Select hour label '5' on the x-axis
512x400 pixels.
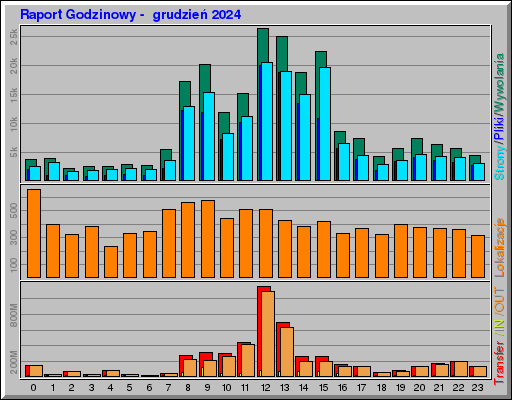click(129, 388)
